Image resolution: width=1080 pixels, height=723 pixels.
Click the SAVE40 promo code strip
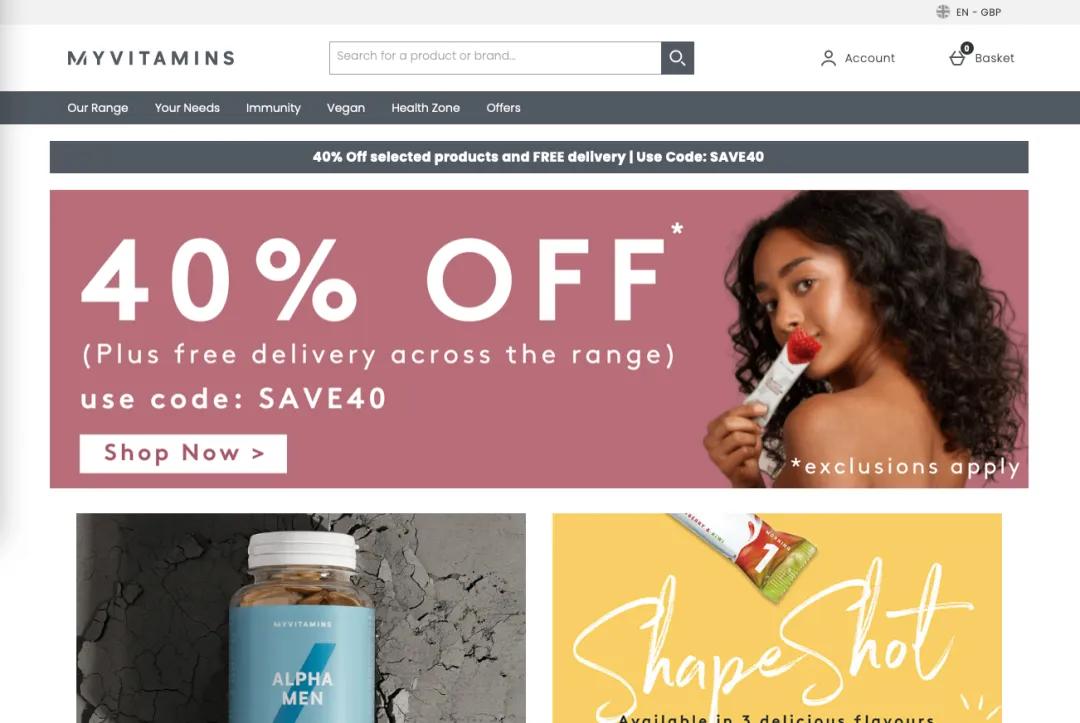[539, 157]
